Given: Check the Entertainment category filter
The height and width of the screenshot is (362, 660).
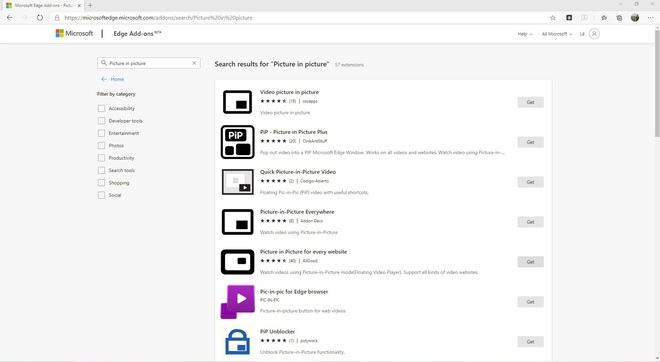Looking at the screenshot, I should (x=101, y=133).
